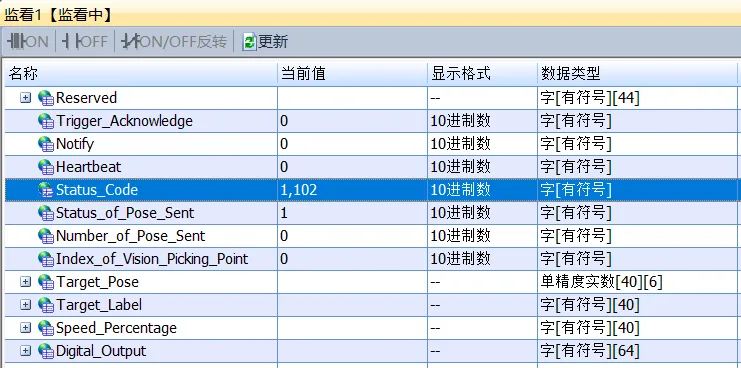Select the Target_Label row name

click(99, 305)
